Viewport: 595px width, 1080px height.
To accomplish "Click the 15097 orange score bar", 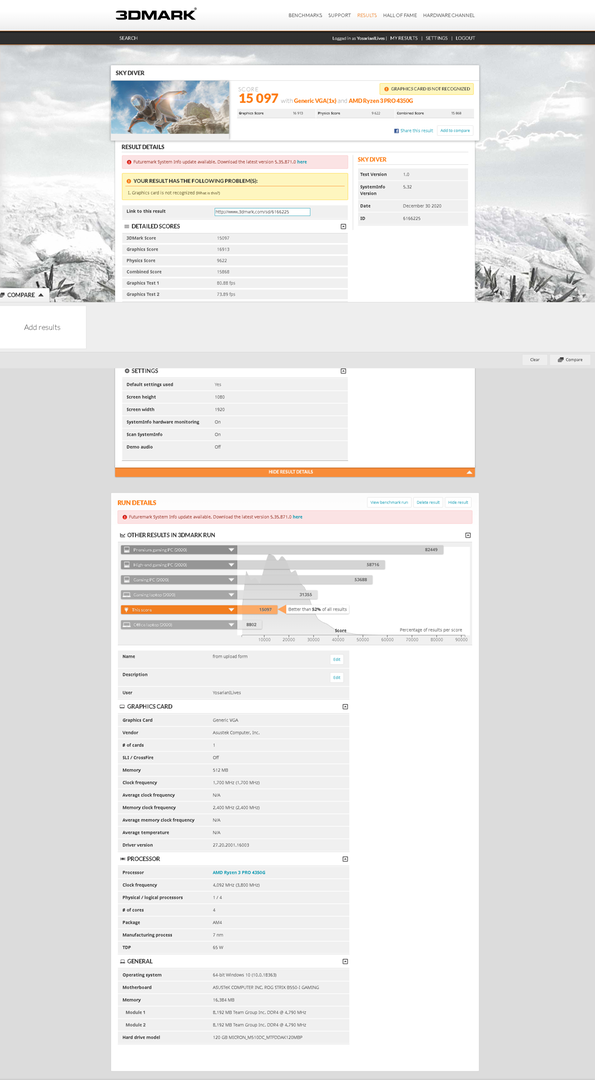I will pos(257,610).
